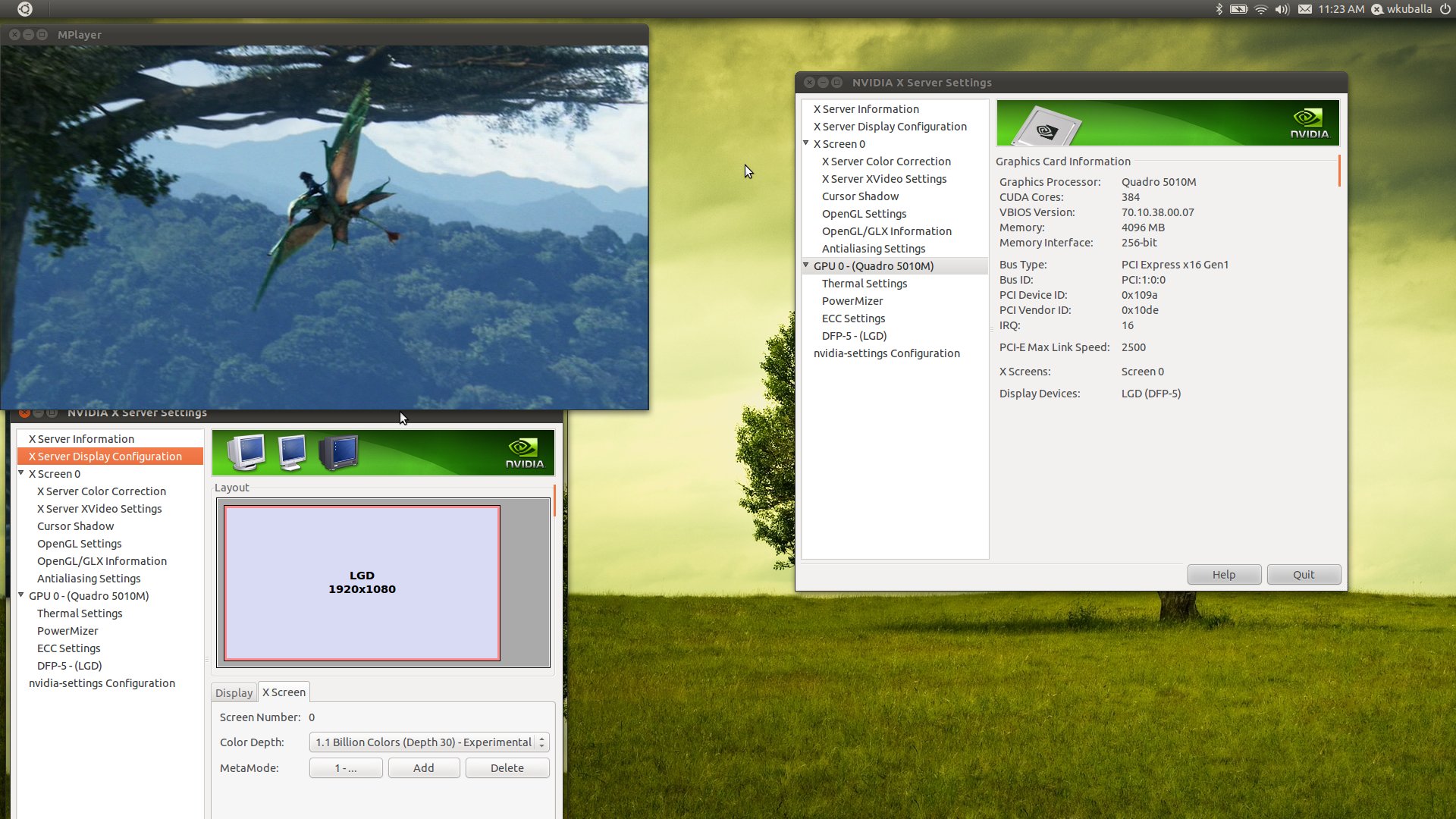Click the 4096 MB memory value
This screenshot has width=1456, height=819.
coord(1143,227)
